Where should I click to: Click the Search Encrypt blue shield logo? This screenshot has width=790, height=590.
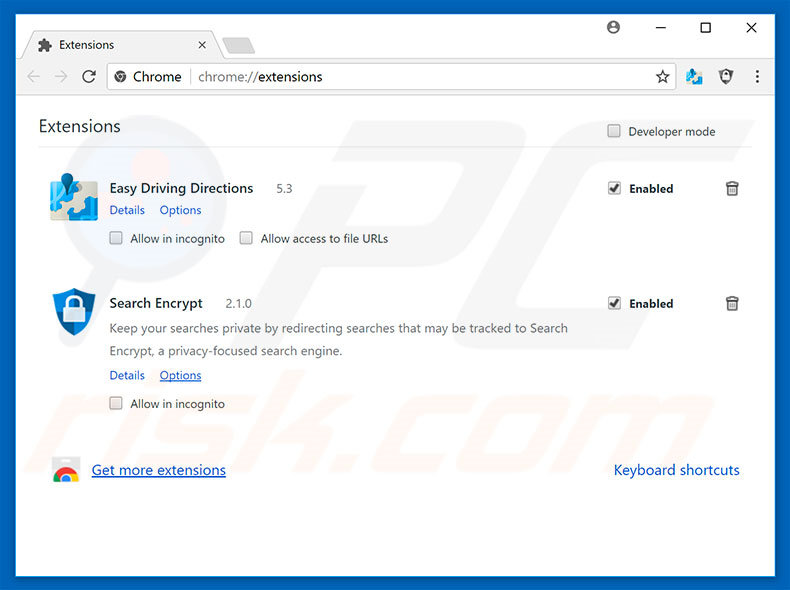pos(74,312)
